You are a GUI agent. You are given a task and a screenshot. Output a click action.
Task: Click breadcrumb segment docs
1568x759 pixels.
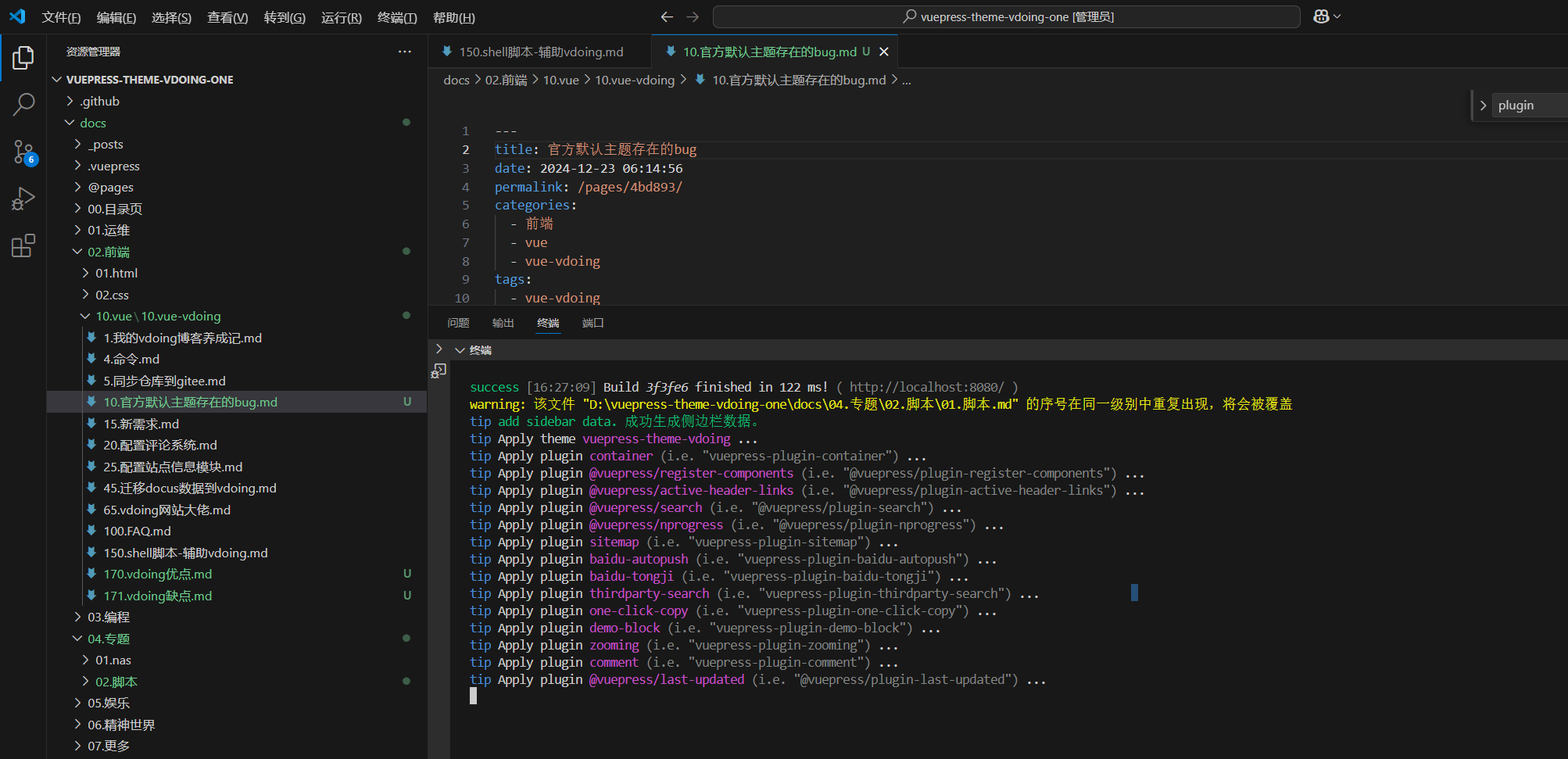(x=456, y=80)
